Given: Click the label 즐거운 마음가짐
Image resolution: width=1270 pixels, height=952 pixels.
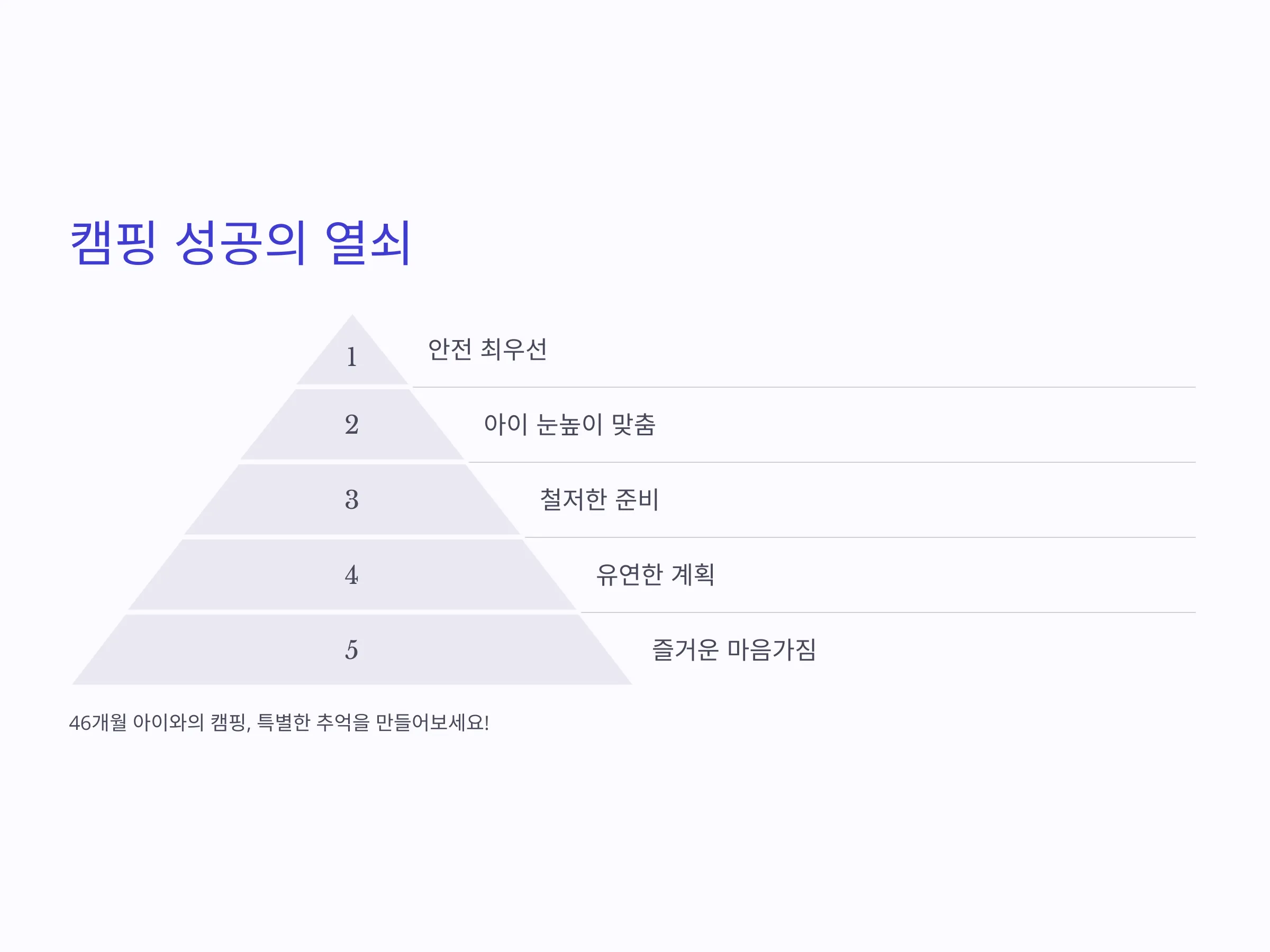Looking at the screenshot, I should click(734, 649).
